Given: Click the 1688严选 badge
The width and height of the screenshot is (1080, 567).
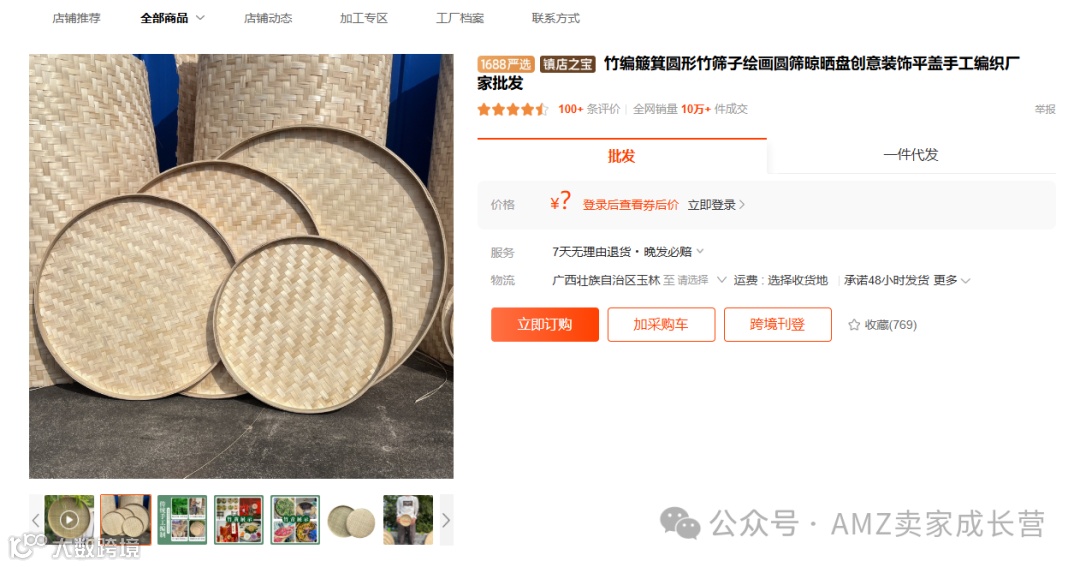Looking at the screenshot, I should tap(506, 64).
